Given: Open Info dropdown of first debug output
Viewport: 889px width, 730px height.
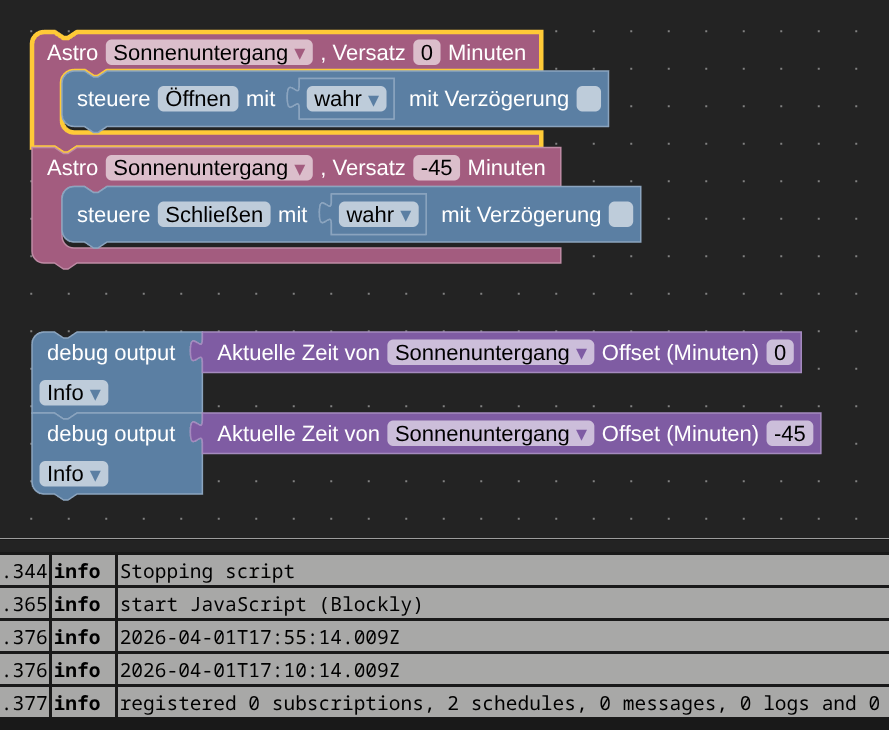Looking at the screenshot, I should 74,393.
